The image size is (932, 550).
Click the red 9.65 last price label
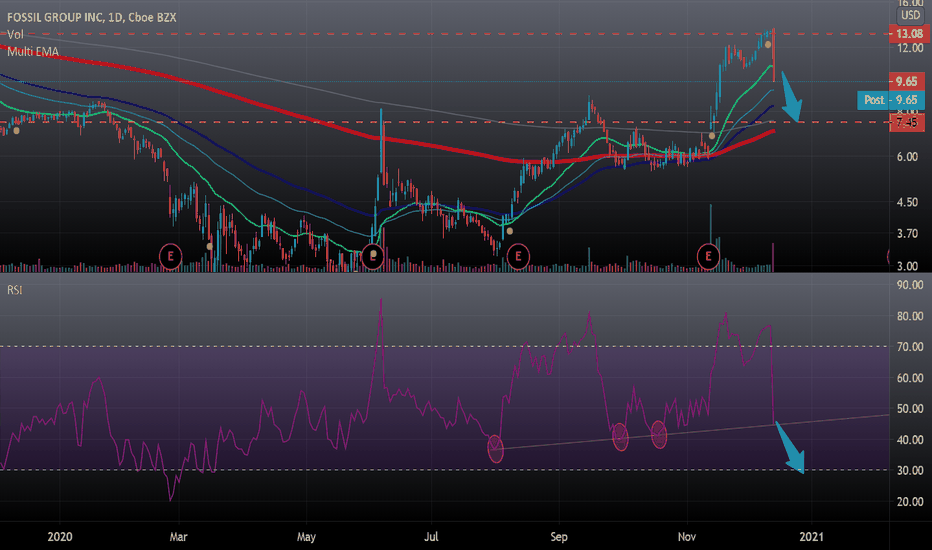[907, 81]
